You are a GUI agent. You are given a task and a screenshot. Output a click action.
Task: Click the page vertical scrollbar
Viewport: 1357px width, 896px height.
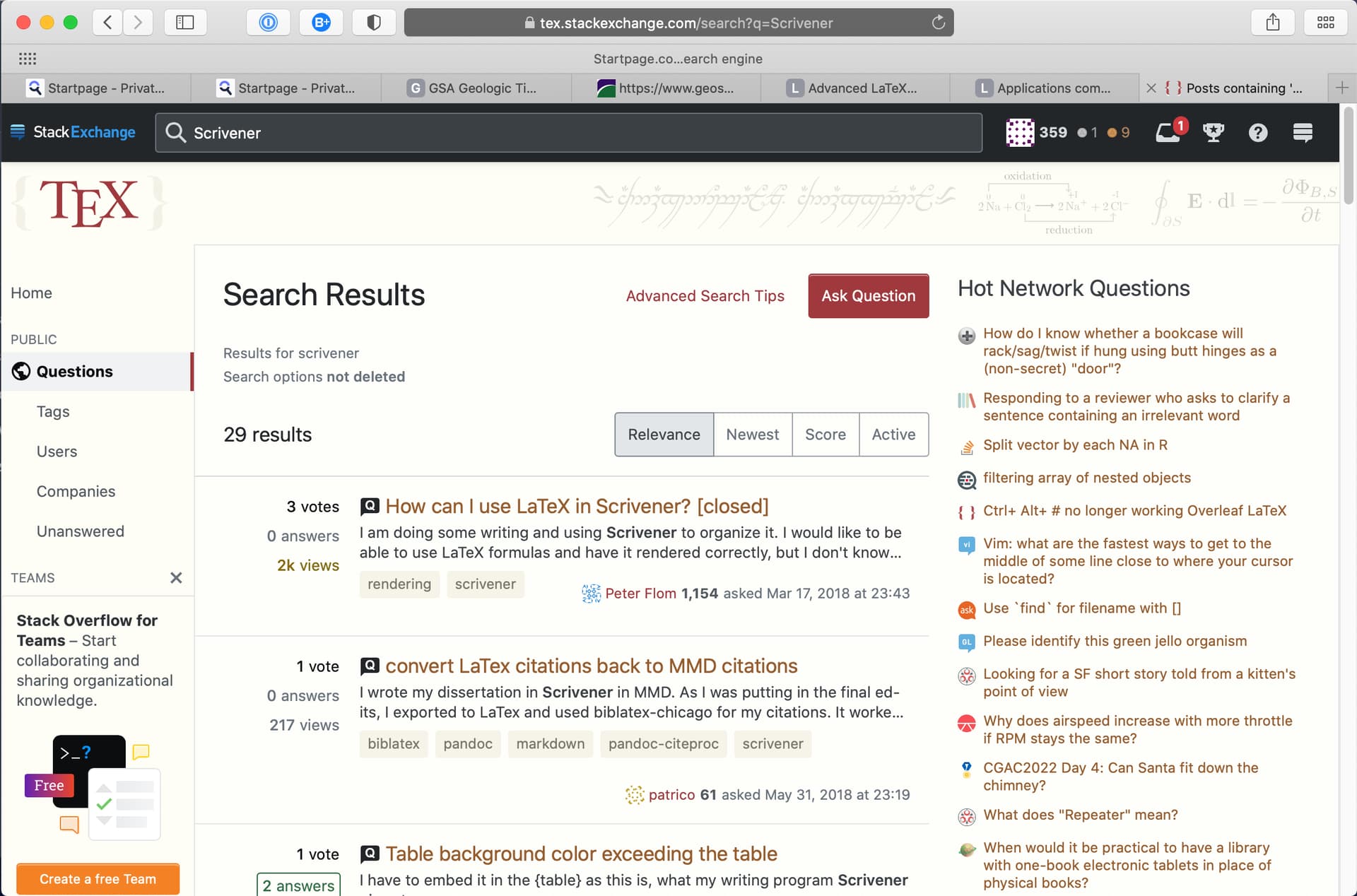pyautogui.click(x=1349, y=155)
